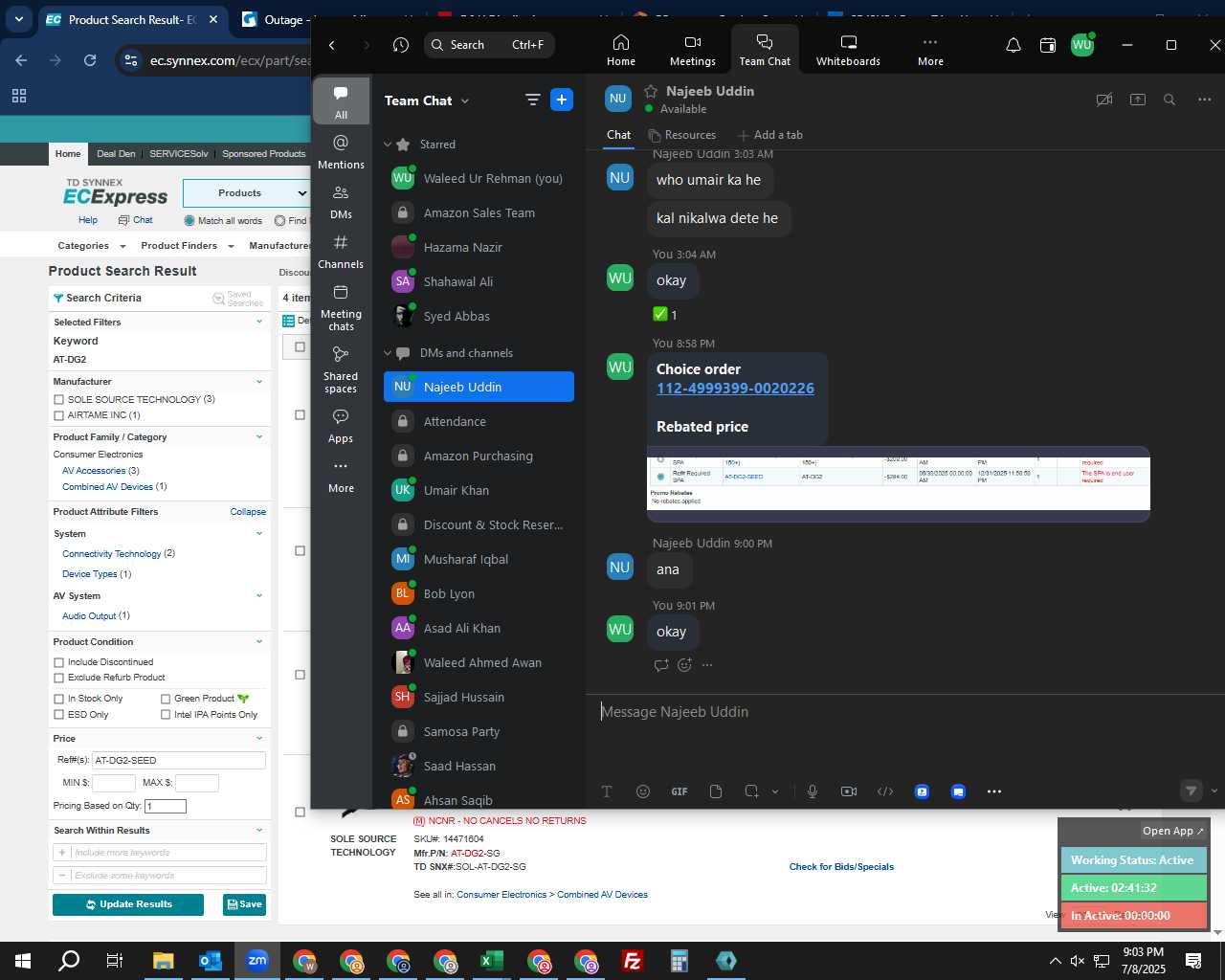
Task: Star the Najeeb Uddin contact
Action: pos(651,91)
